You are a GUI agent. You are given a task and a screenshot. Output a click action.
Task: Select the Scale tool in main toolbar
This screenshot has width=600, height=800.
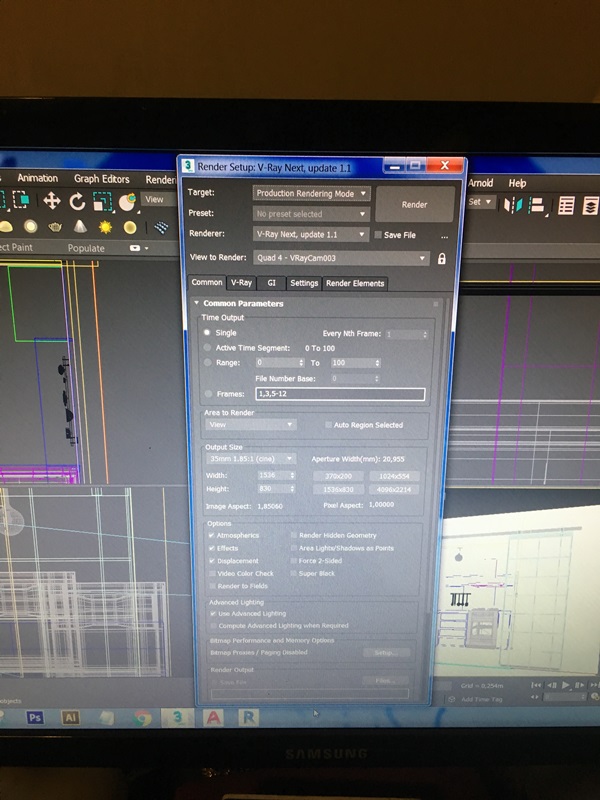(x=102, y=202)
